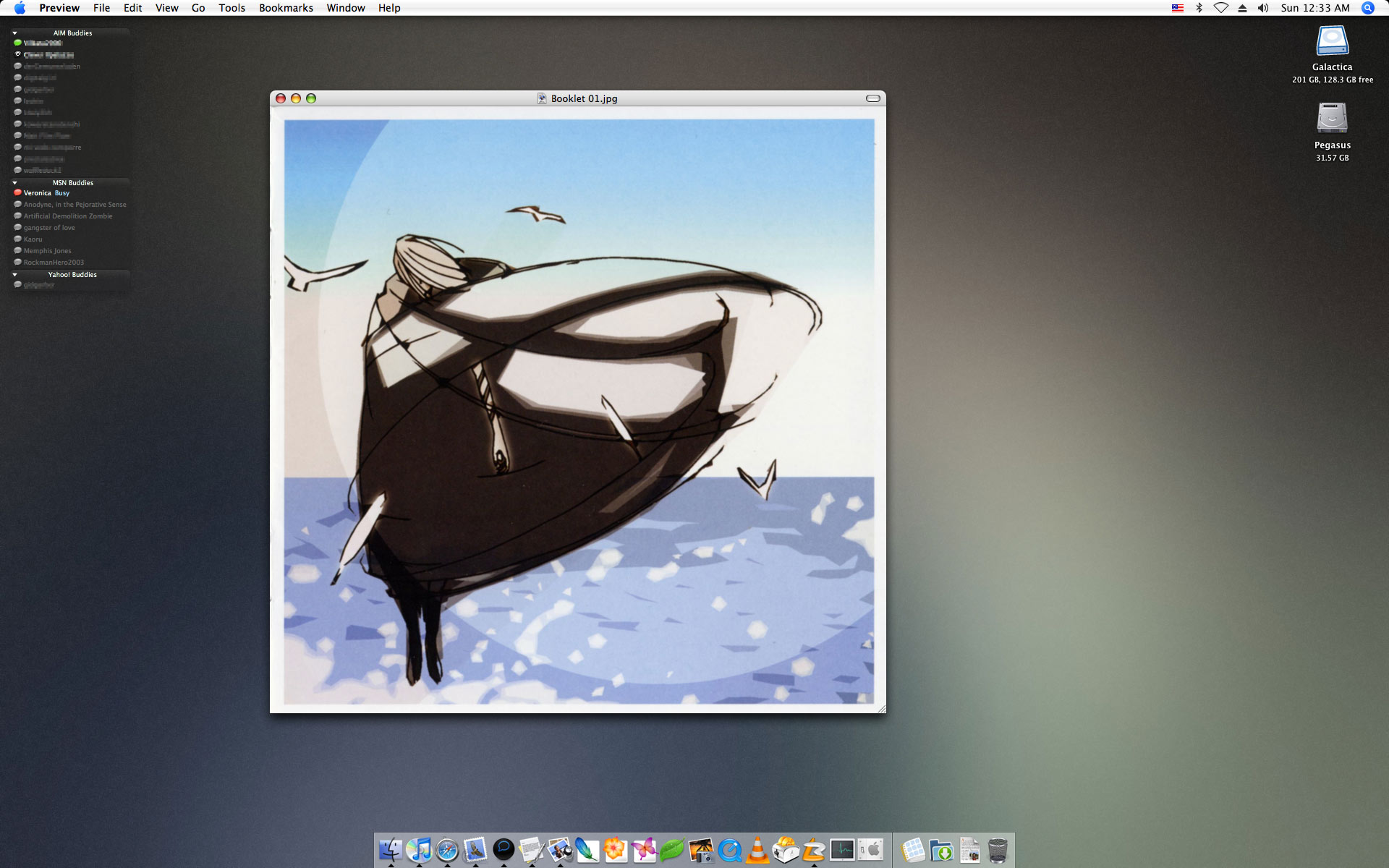Screen dimensions: 1389x868
Task: Open the orange swoosh app in Dock
Action: pyautogui.click(x=814, y=849)
